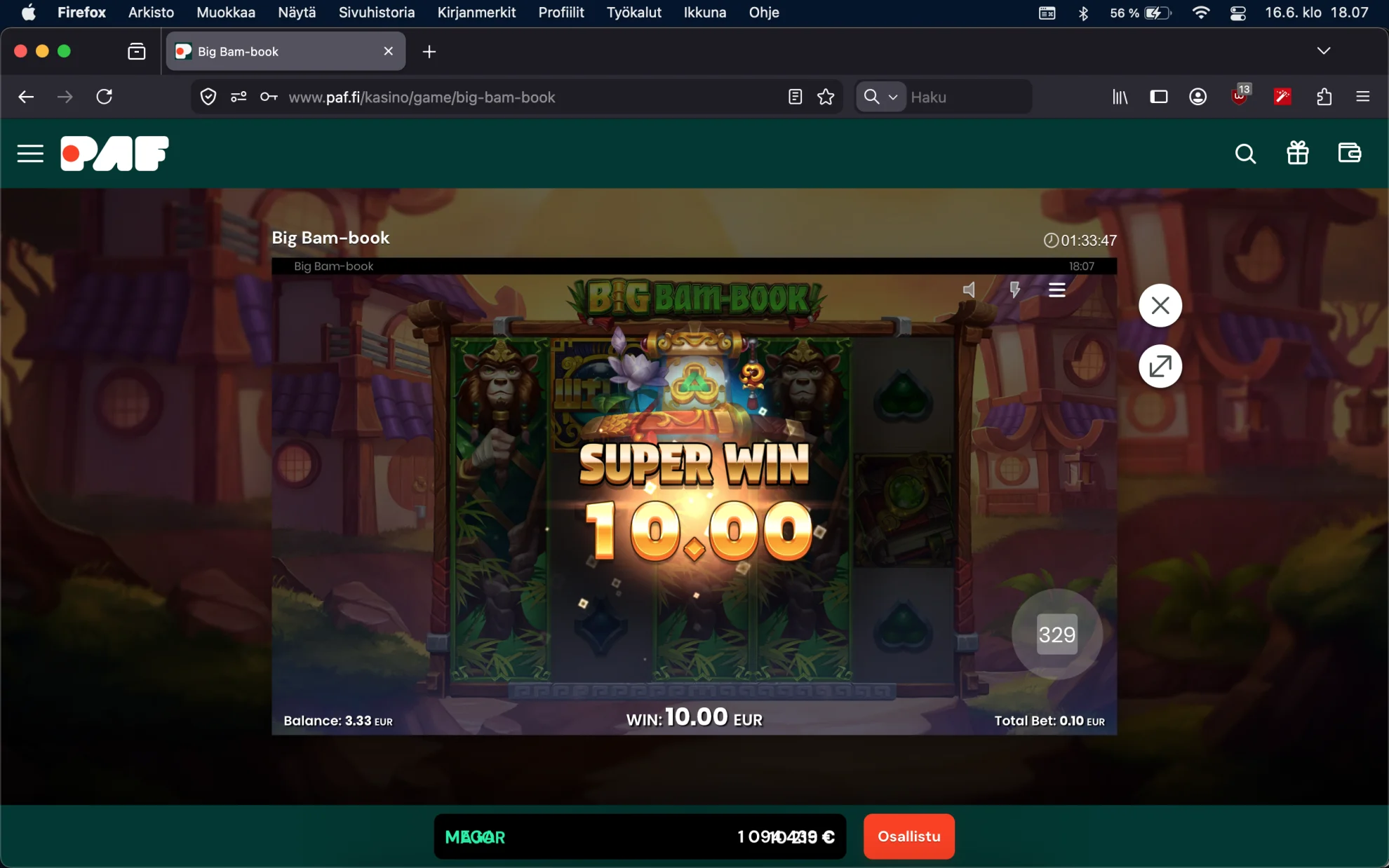Click the session timer 01:33:47
The height and width of the screenshot is (868, 1389).
coord(1080,240)
